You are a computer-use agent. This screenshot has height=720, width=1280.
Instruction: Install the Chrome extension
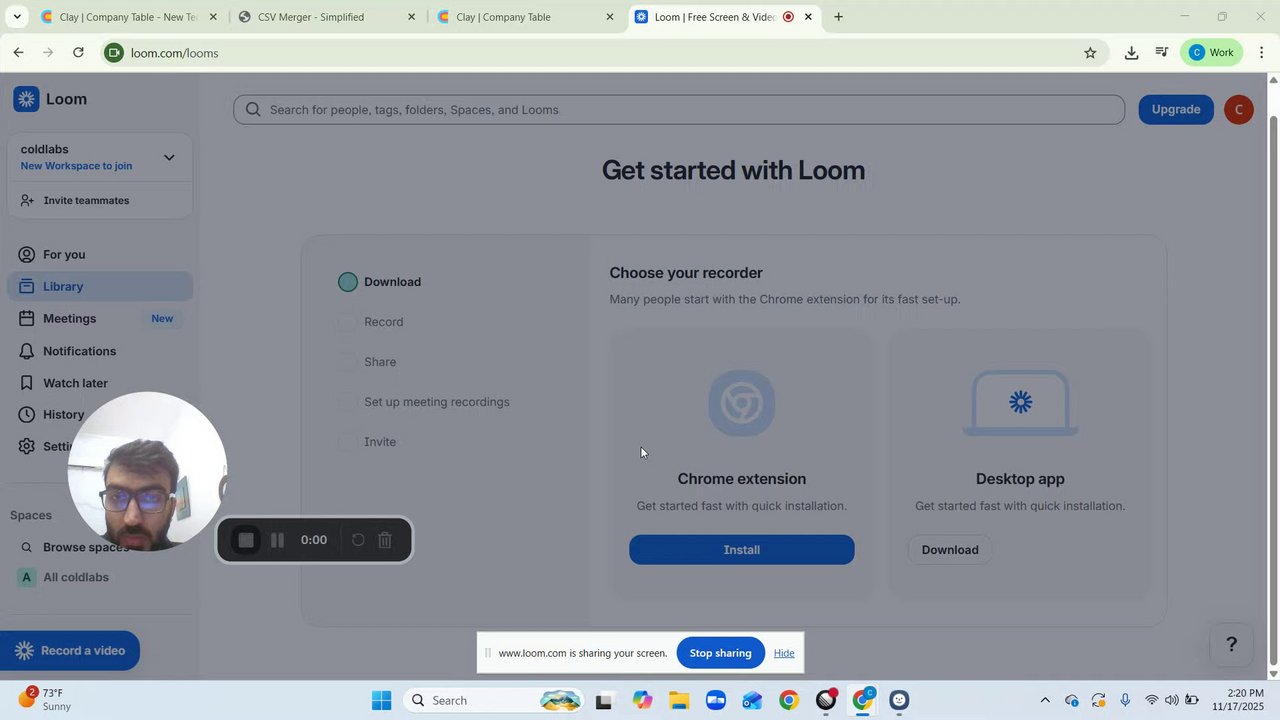742,550
